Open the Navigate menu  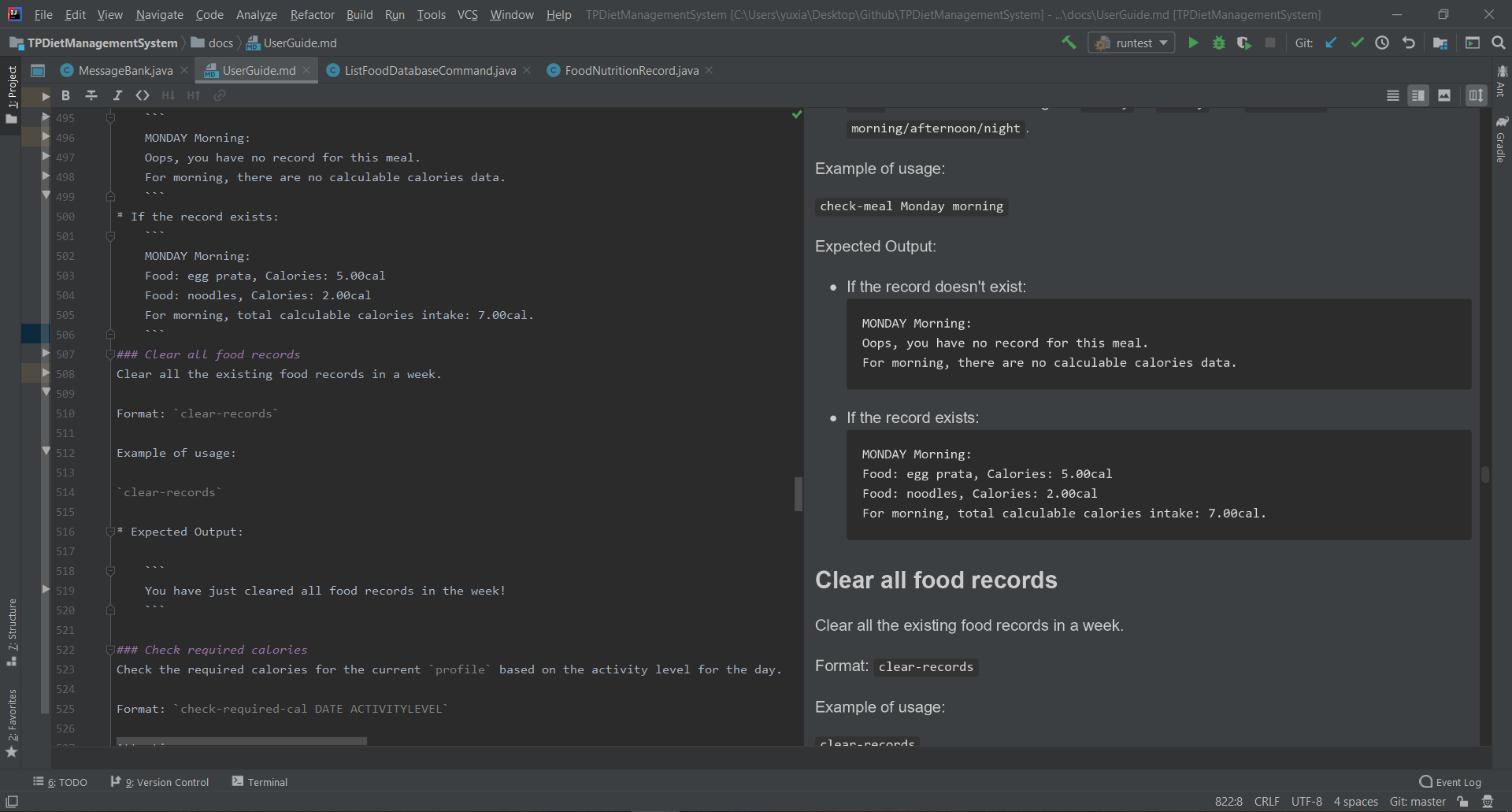(159, 14)
